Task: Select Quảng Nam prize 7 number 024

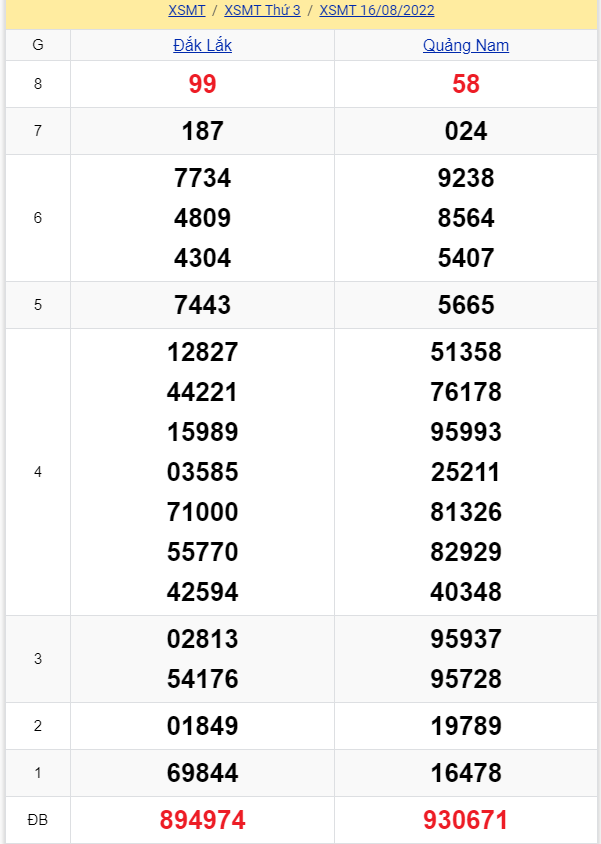Action: [466, 131]
